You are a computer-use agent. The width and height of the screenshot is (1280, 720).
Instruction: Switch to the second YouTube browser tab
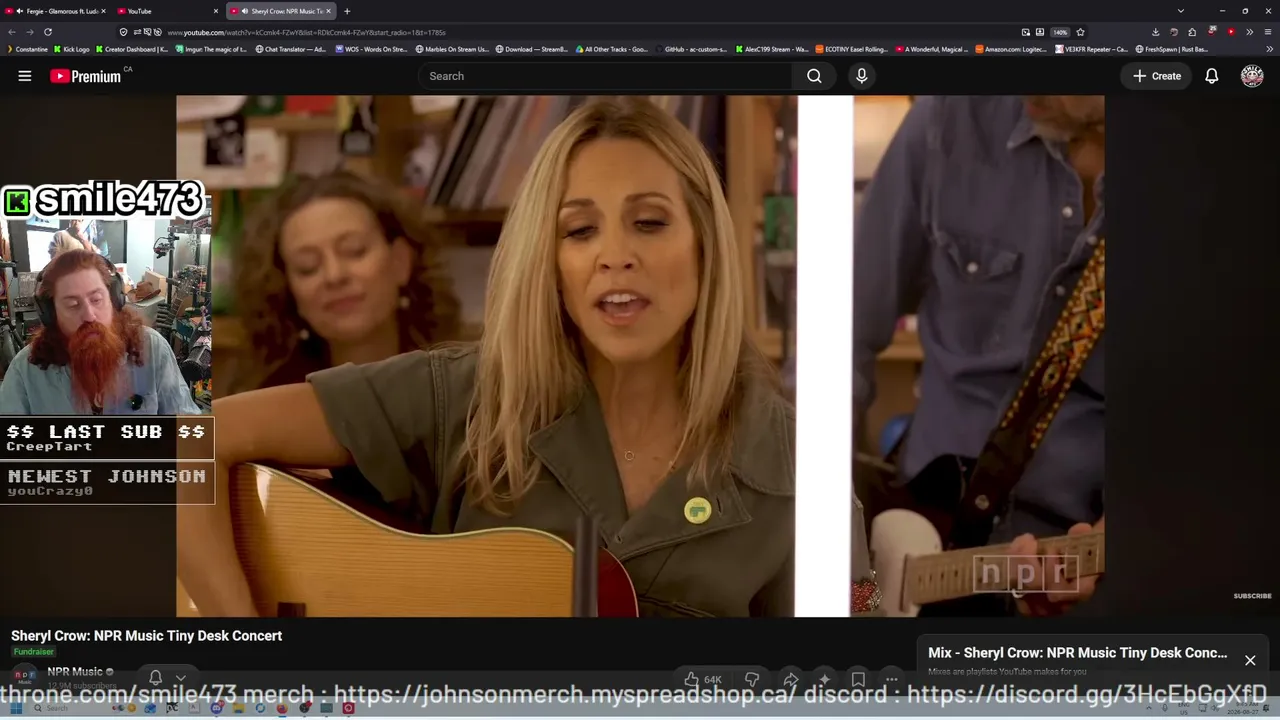pos(166,11)
